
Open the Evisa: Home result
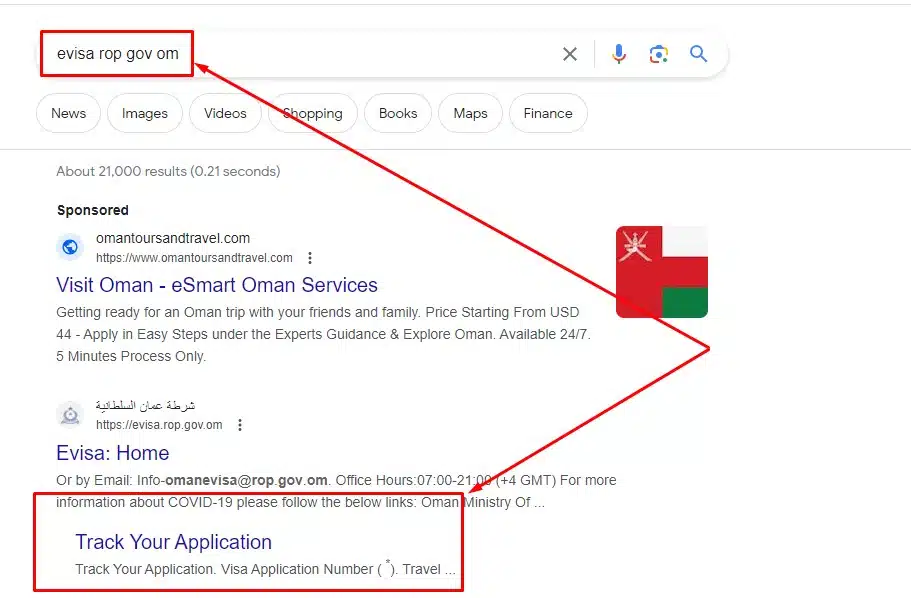113,453
